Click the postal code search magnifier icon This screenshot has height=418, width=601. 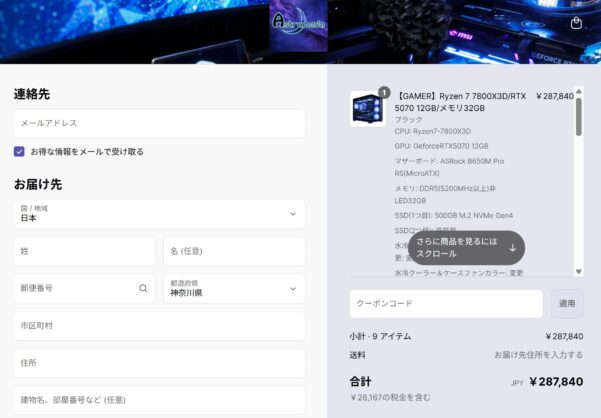(x=143, y=288)
